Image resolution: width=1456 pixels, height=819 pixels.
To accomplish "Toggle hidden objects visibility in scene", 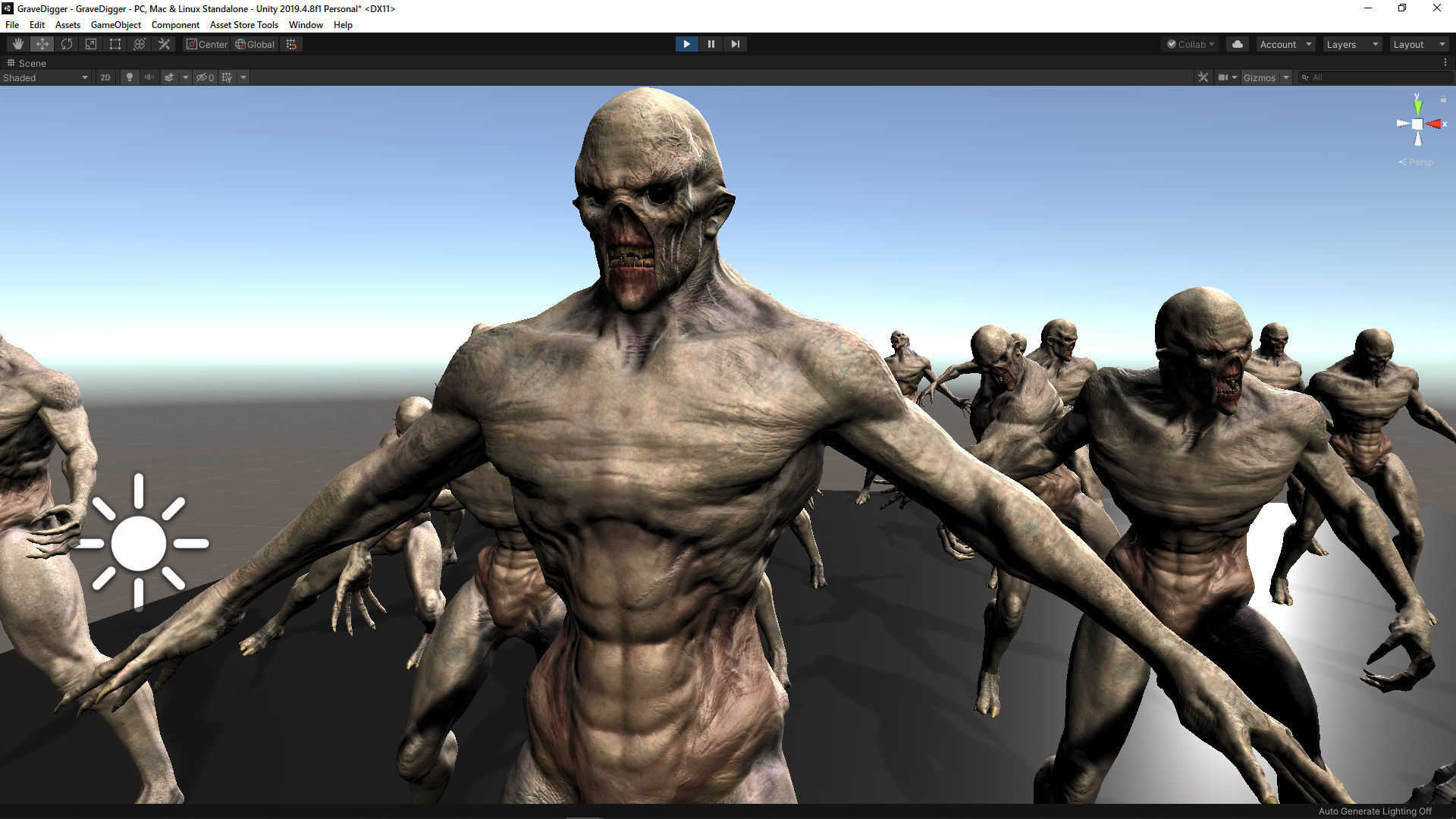I will coord(205,77).
